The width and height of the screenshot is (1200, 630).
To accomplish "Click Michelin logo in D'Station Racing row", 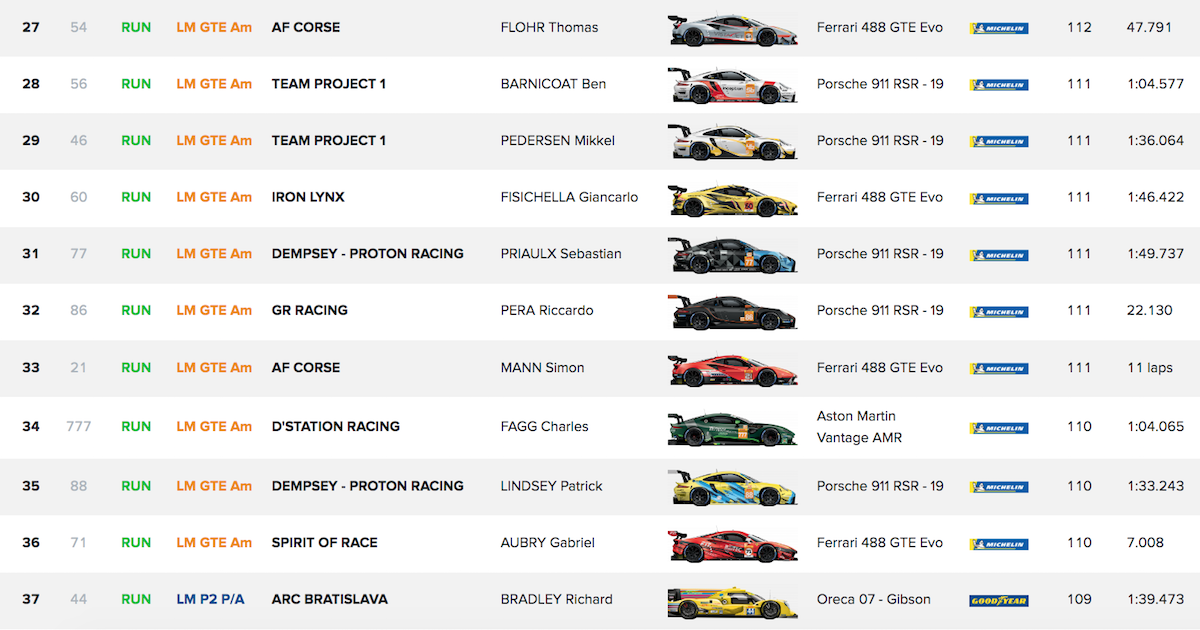I will 998,428.
